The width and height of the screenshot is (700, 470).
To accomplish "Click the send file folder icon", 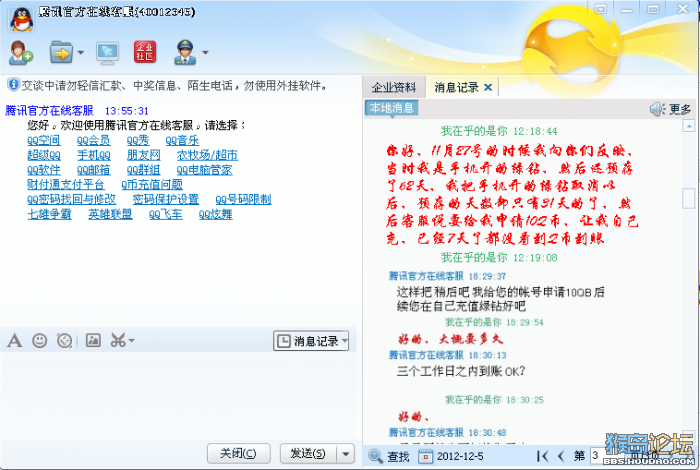I will coord(61,53).
